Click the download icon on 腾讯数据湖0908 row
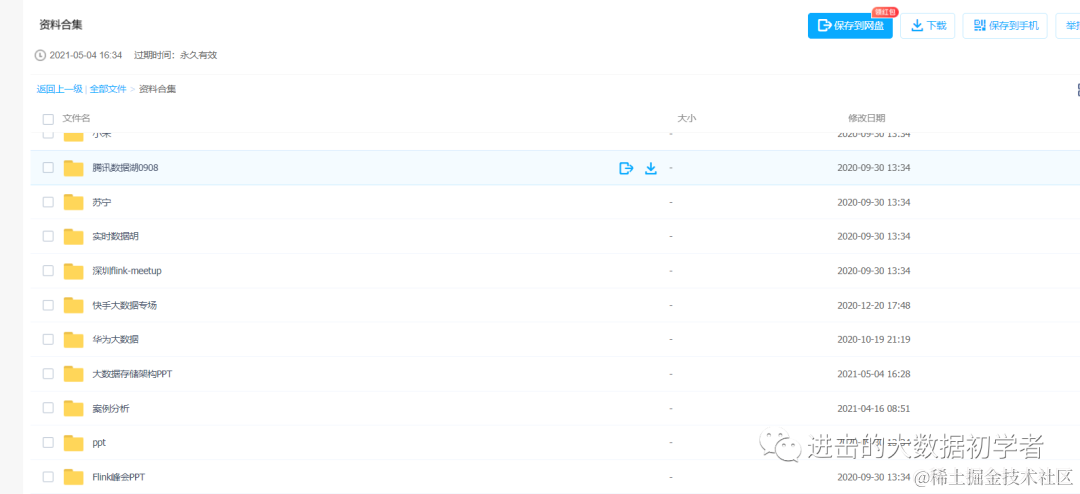The height and width of the screenshot is (494, 1080). (x=651, y=168)
